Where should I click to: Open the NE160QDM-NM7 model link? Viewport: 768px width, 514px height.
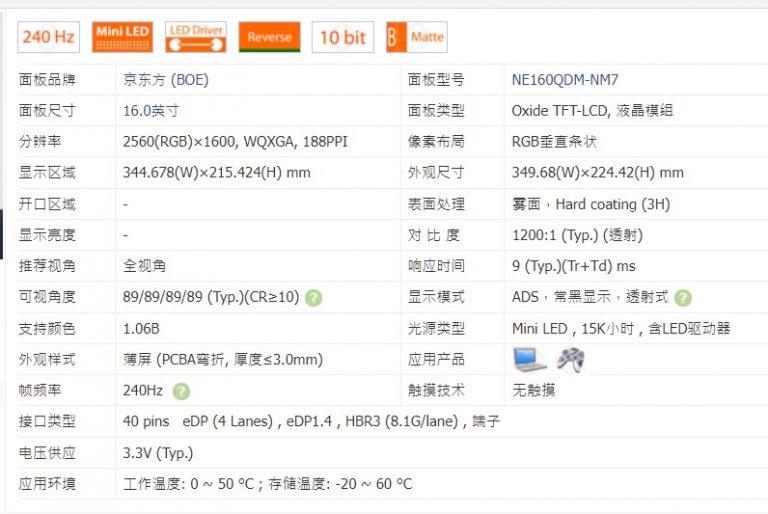pos(565,79)
